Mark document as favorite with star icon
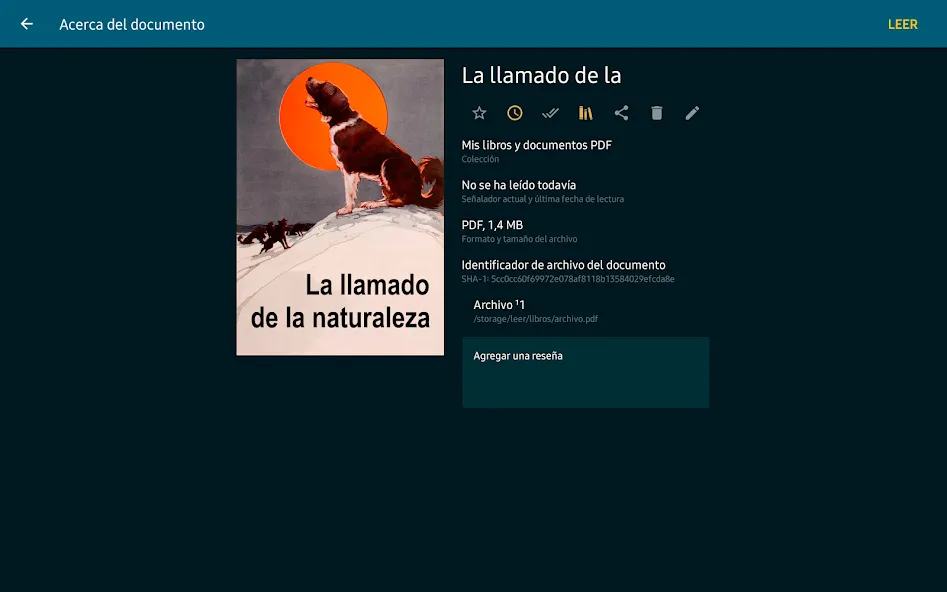This screenshot has width=947, height=592. [479, 113]
